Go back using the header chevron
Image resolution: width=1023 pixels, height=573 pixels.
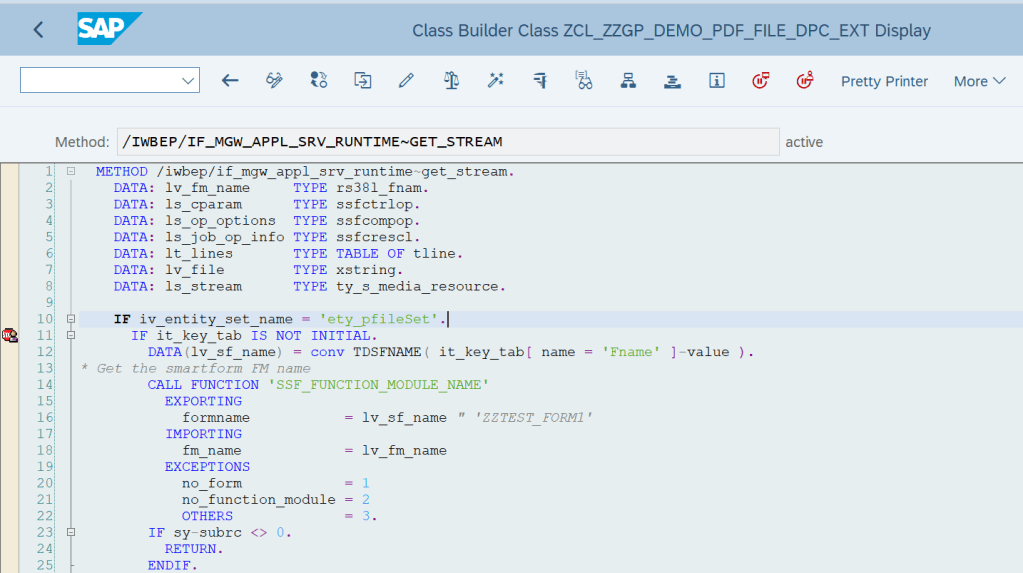pos(38,30)
